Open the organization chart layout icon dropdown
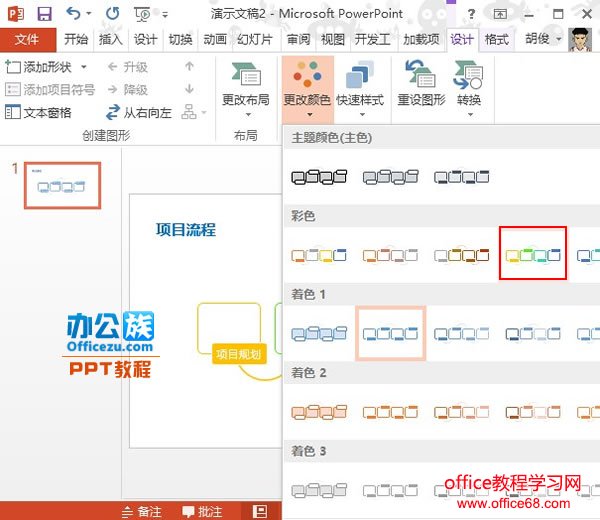600x520 pixels. (x=194, y=112)
